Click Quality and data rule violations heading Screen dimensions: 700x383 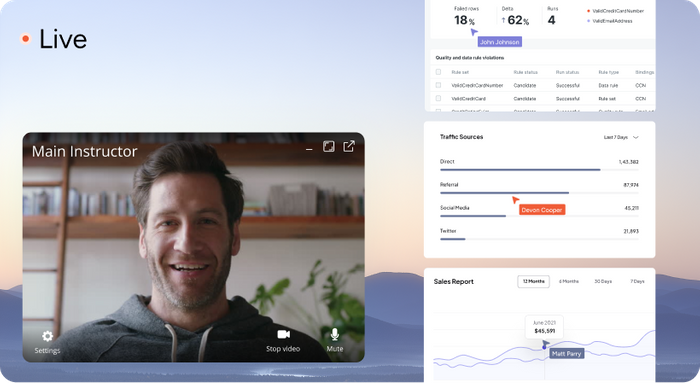470,58
